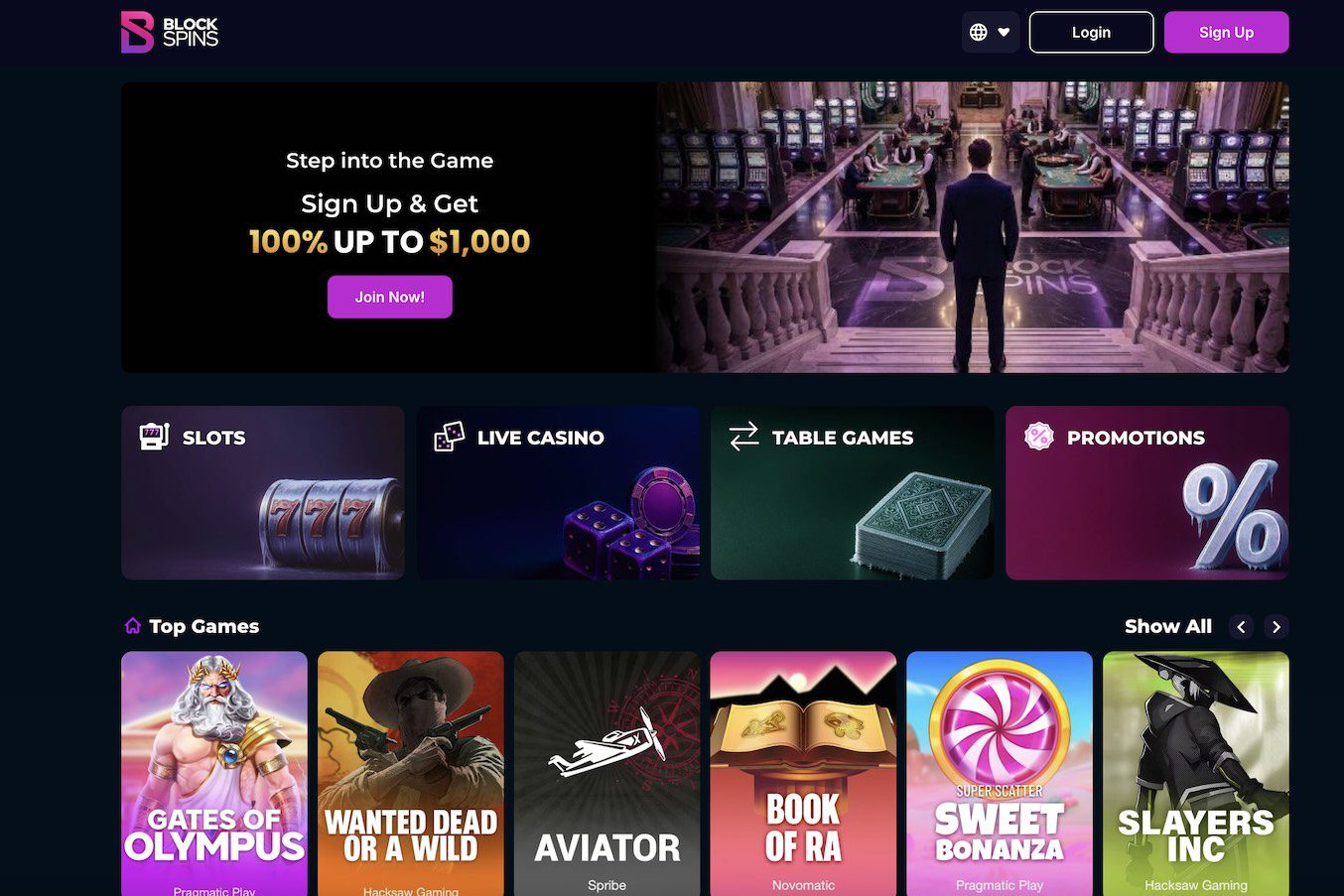Click the Sign Up button
The width and height of the screenshot is (1344, 896).
tap(1226, 32)
